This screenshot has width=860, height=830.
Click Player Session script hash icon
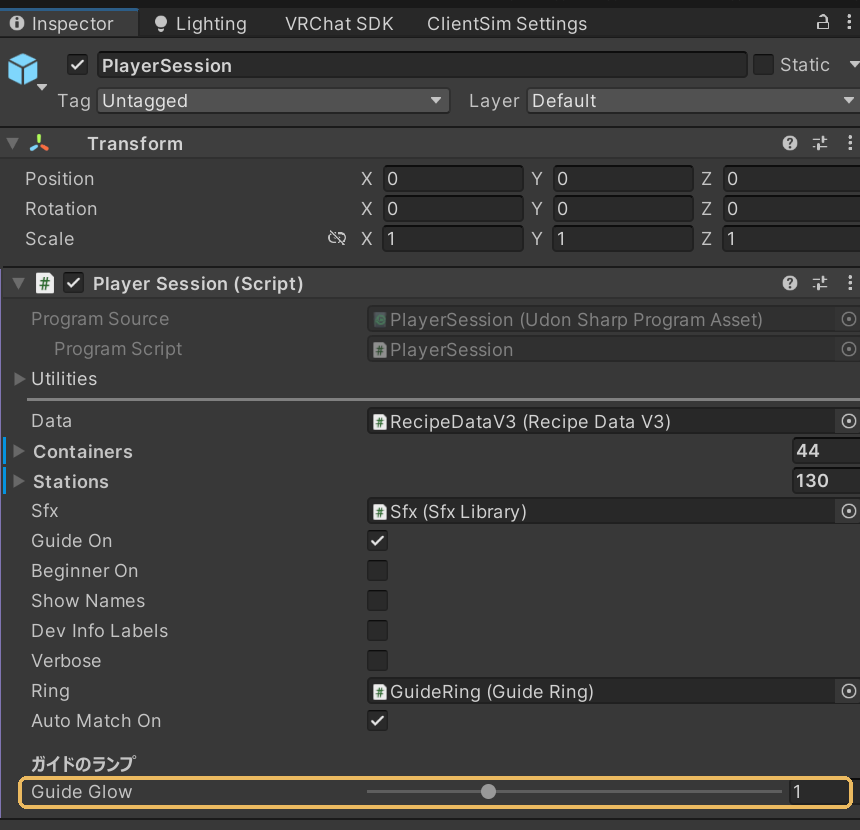click(x=44, y=283)
